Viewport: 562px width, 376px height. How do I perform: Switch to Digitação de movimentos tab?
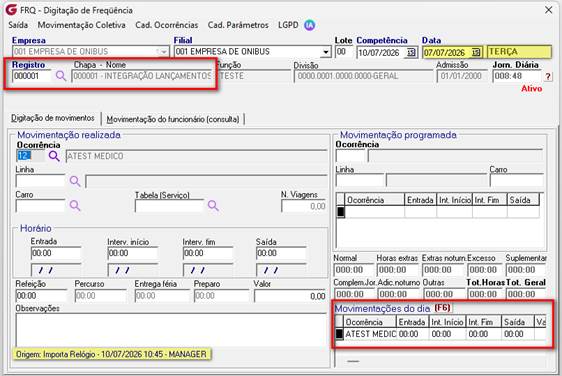tap(53, 118)
